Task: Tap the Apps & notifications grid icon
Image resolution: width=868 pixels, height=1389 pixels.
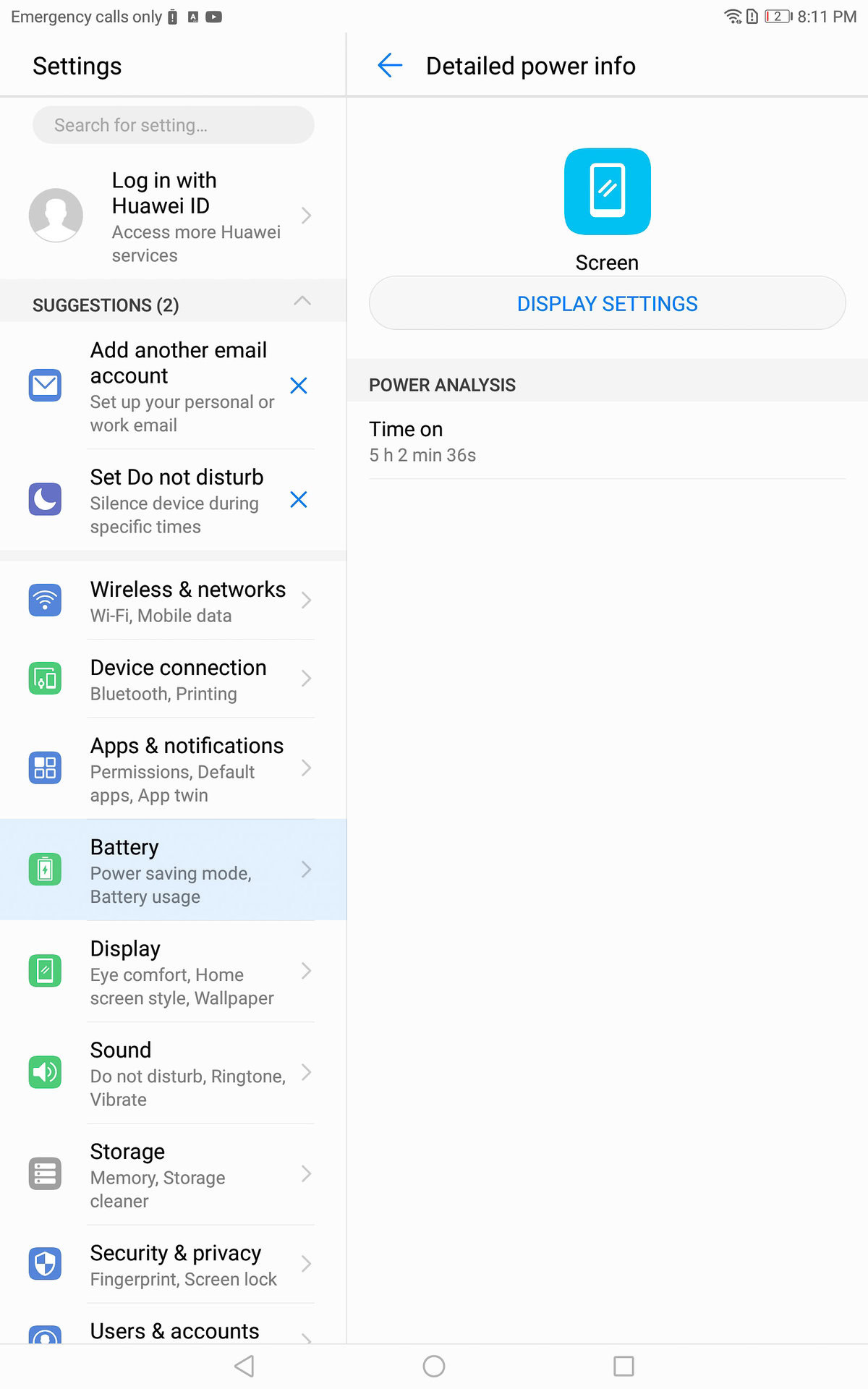Action: pos(45,768)
